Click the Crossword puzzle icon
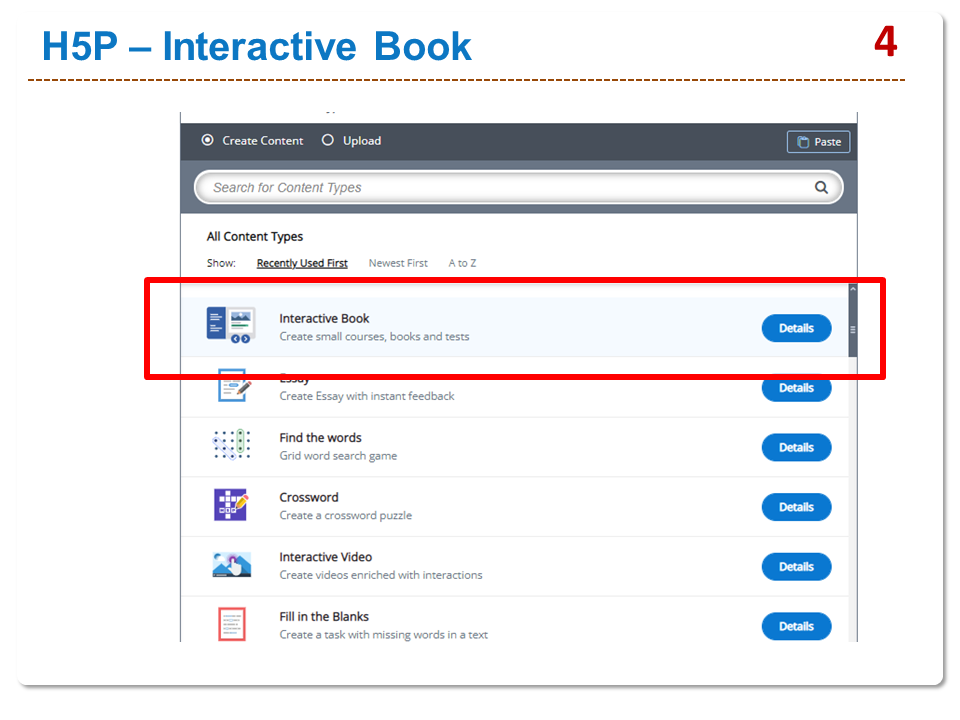 [x=231, y=505]
